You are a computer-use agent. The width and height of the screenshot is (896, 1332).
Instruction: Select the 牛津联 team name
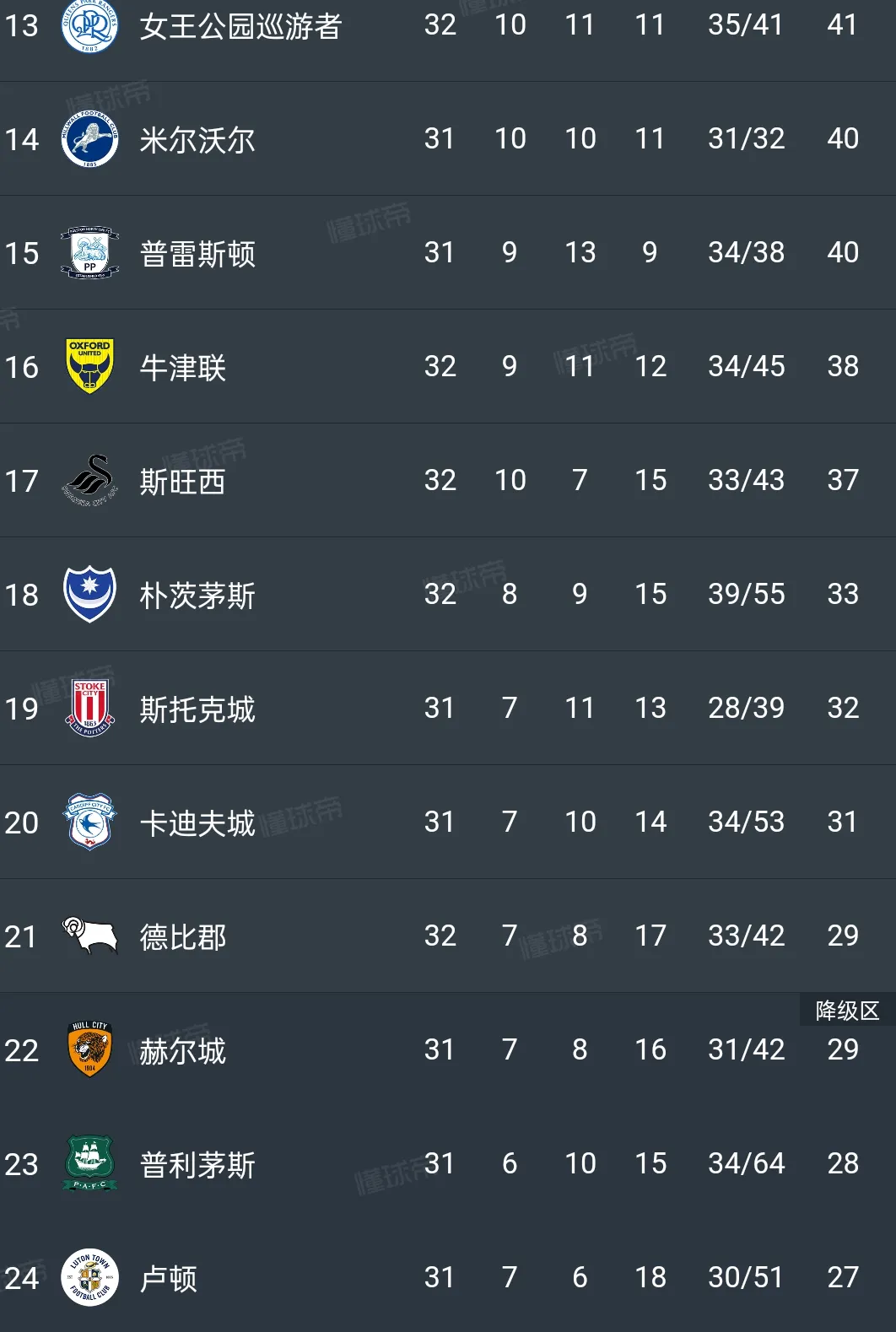[x=183, y=368]
